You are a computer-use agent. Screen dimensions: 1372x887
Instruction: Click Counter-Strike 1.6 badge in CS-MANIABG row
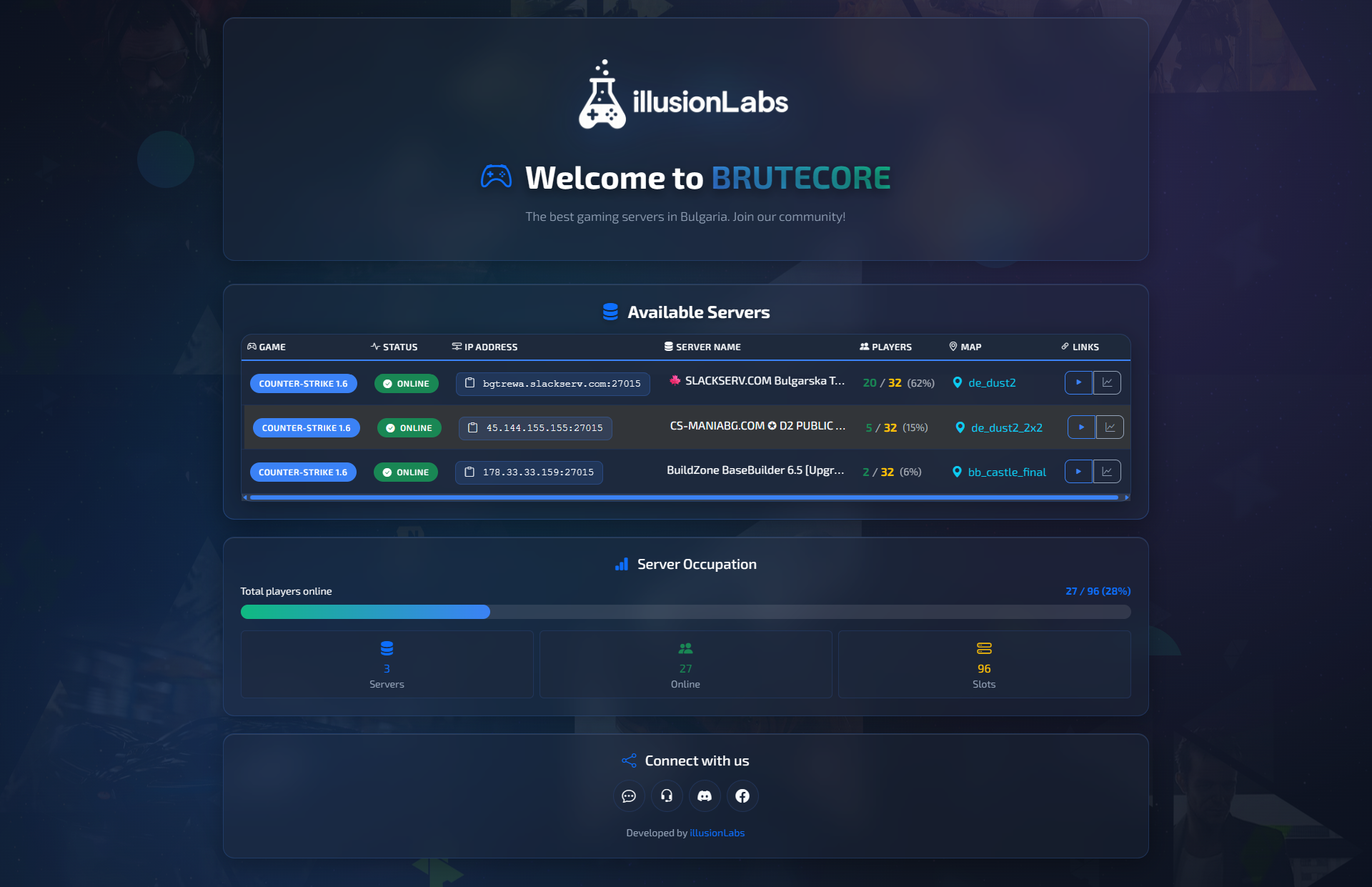pos(306,427)
